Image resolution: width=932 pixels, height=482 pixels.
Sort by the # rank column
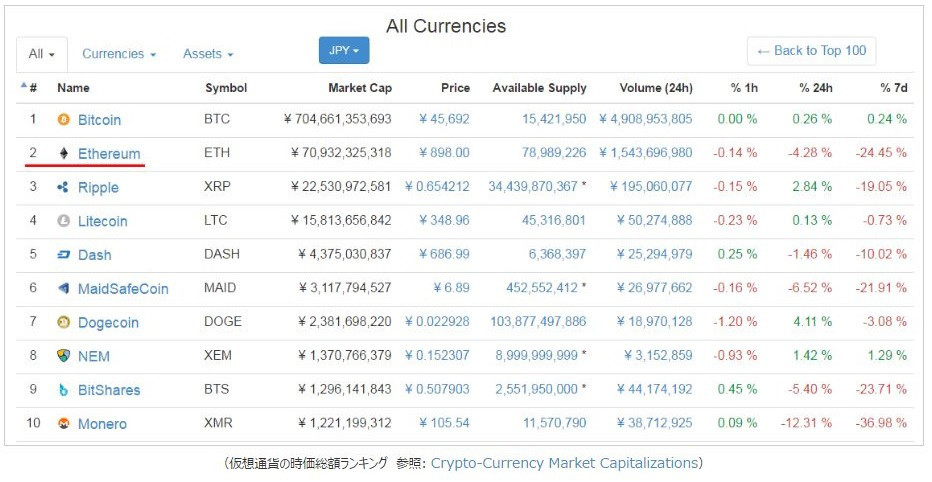(x=29, y=88)
